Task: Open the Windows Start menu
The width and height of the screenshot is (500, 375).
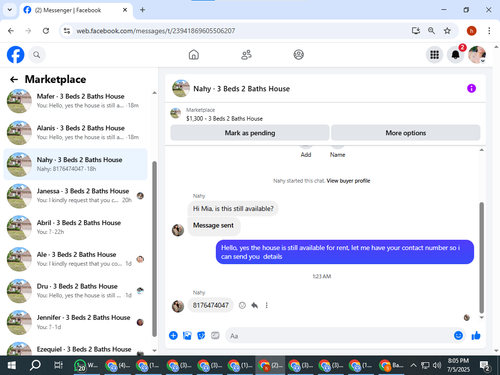Action: (x=12, y=365)
